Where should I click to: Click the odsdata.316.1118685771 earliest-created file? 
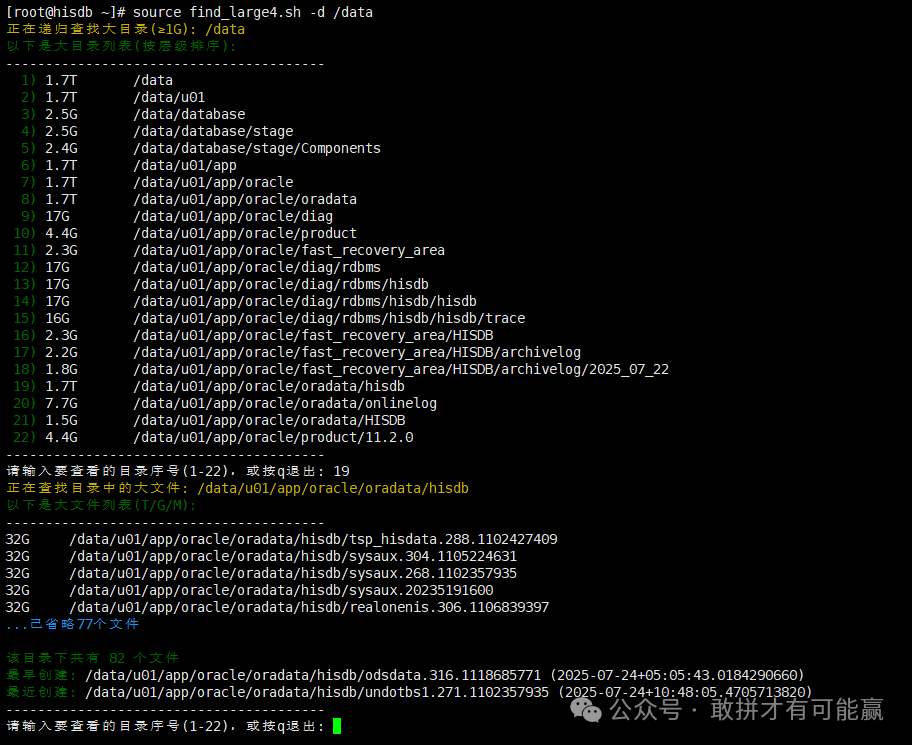(x=317, y=675)
